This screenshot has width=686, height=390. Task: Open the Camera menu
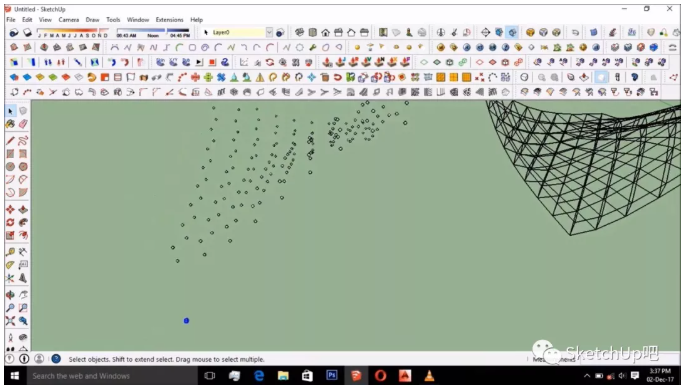(69, 20)
